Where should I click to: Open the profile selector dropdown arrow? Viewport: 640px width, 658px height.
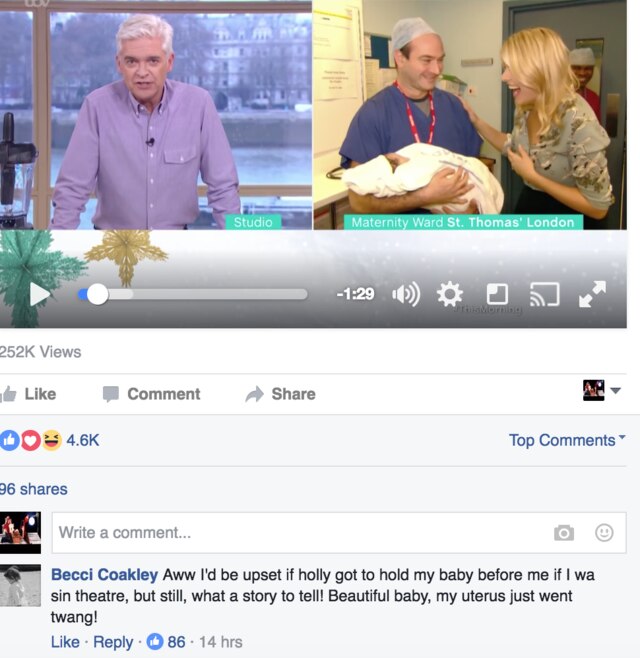(615, 391)
